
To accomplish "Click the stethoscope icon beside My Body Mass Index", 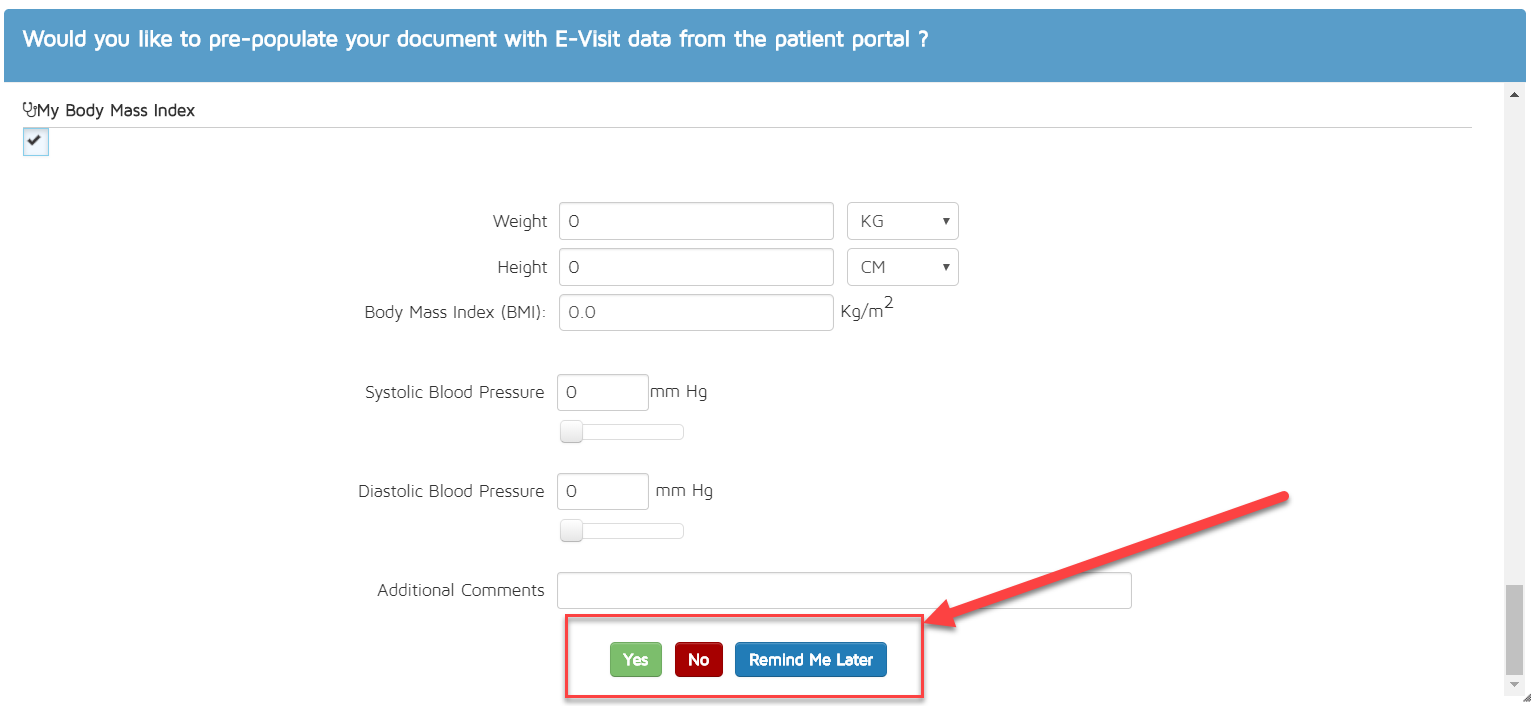I will (29, 110).
